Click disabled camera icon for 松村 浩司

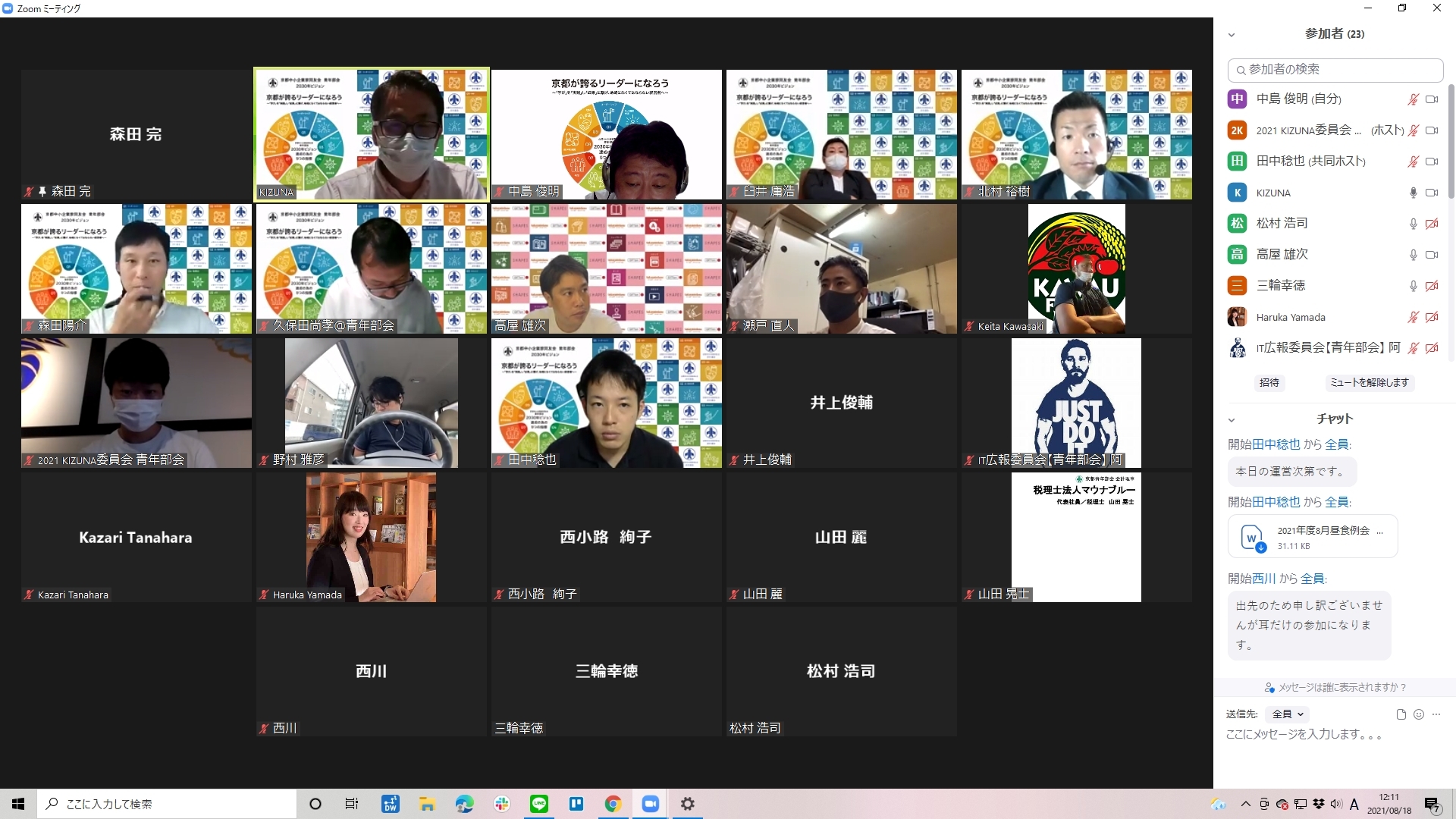(1432, 224)
